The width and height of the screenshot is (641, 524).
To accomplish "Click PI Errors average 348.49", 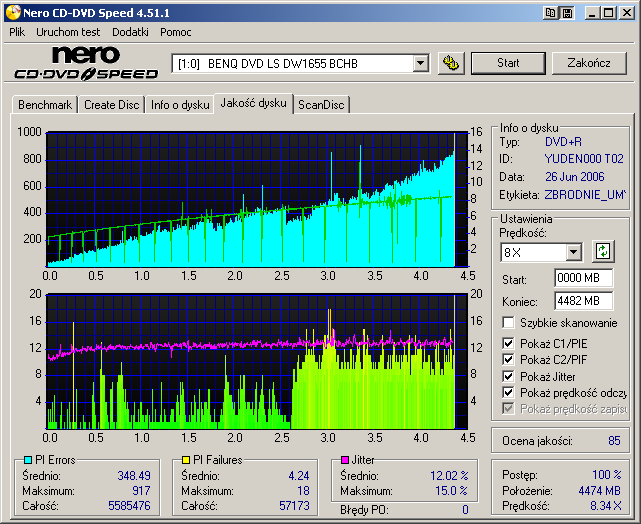I will [134, 475].
